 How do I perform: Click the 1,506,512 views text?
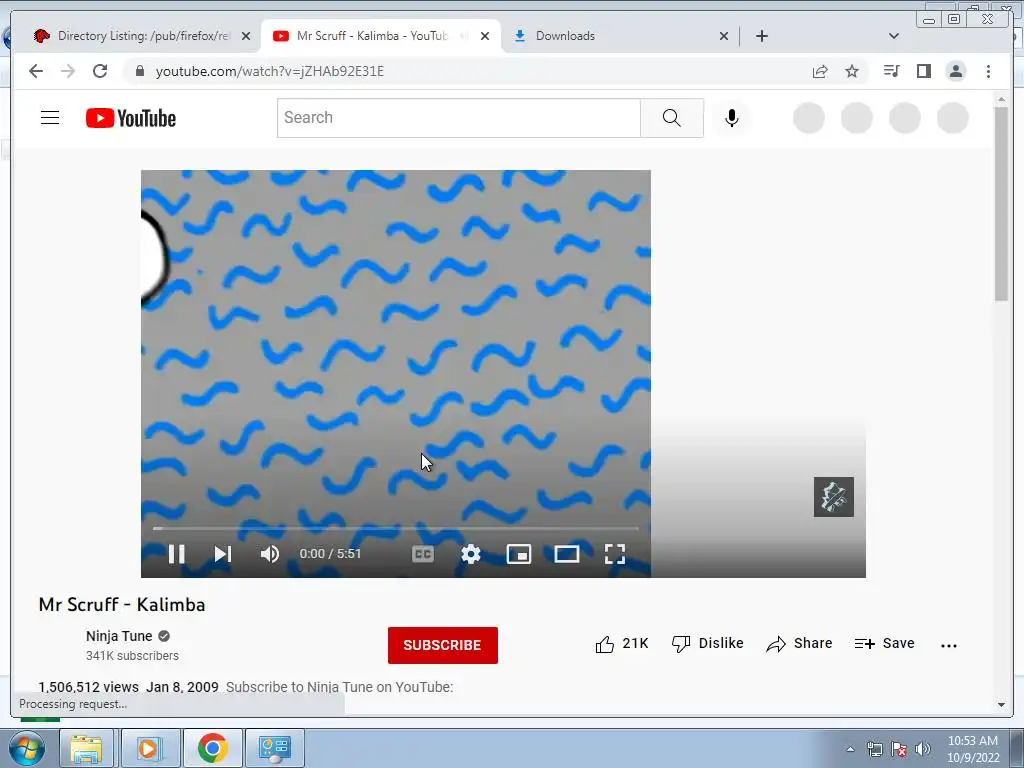pyautogui.click(x=88, y=687)
